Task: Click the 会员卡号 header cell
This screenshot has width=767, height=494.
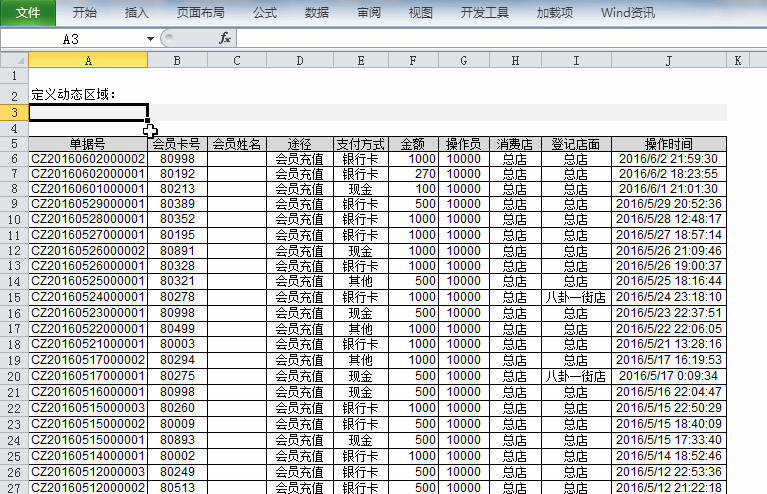Action: pos(177,144)
